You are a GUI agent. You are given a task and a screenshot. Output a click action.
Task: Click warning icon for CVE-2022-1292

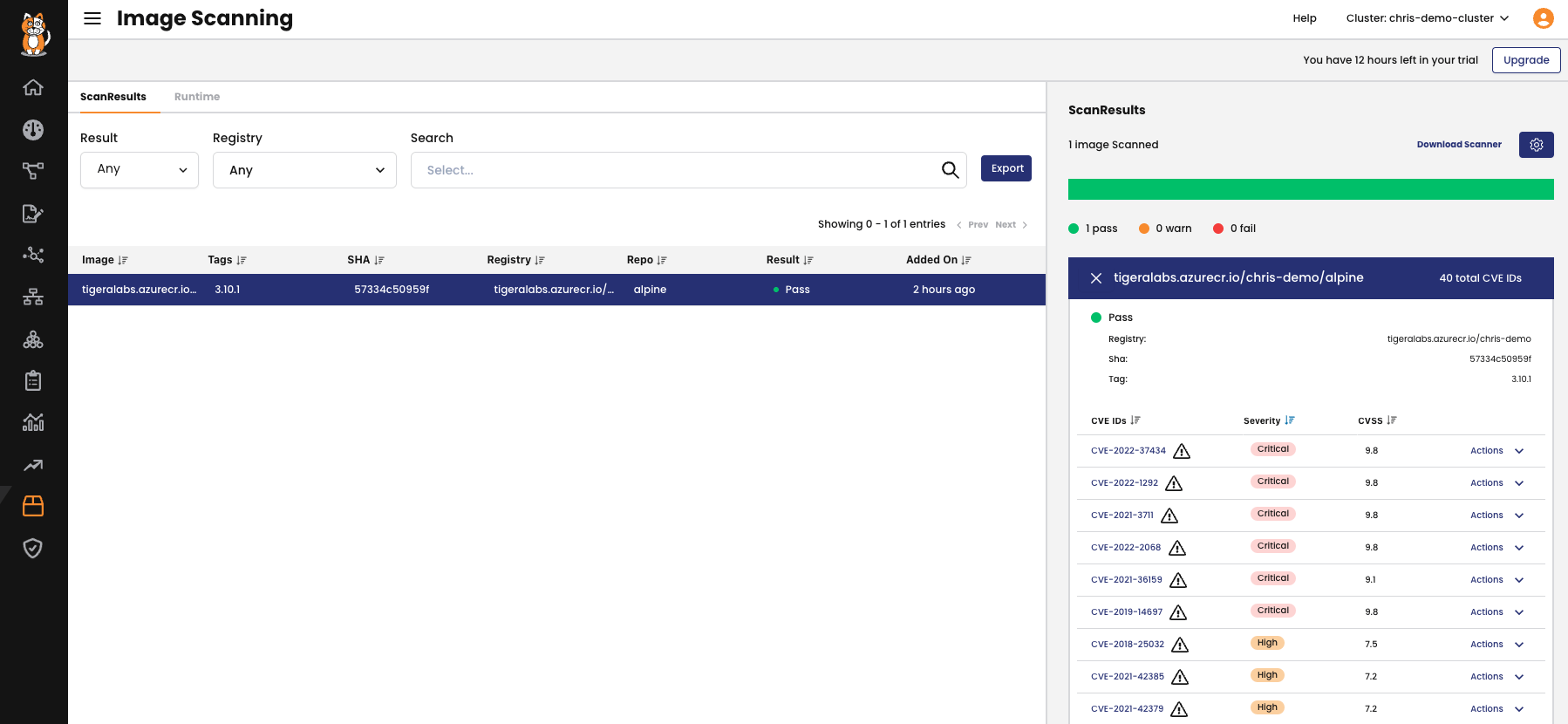(x=1174, y=483)
